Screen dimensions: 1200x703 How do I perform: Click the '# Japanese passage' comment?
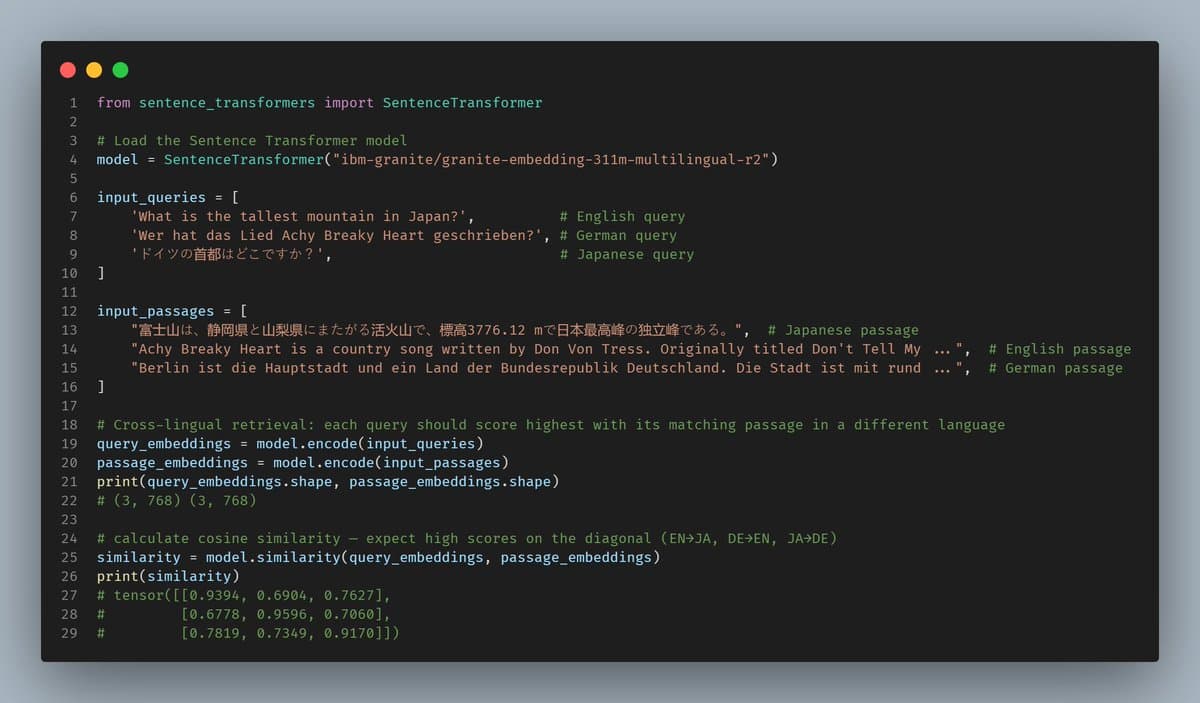[x=843, y=330]
